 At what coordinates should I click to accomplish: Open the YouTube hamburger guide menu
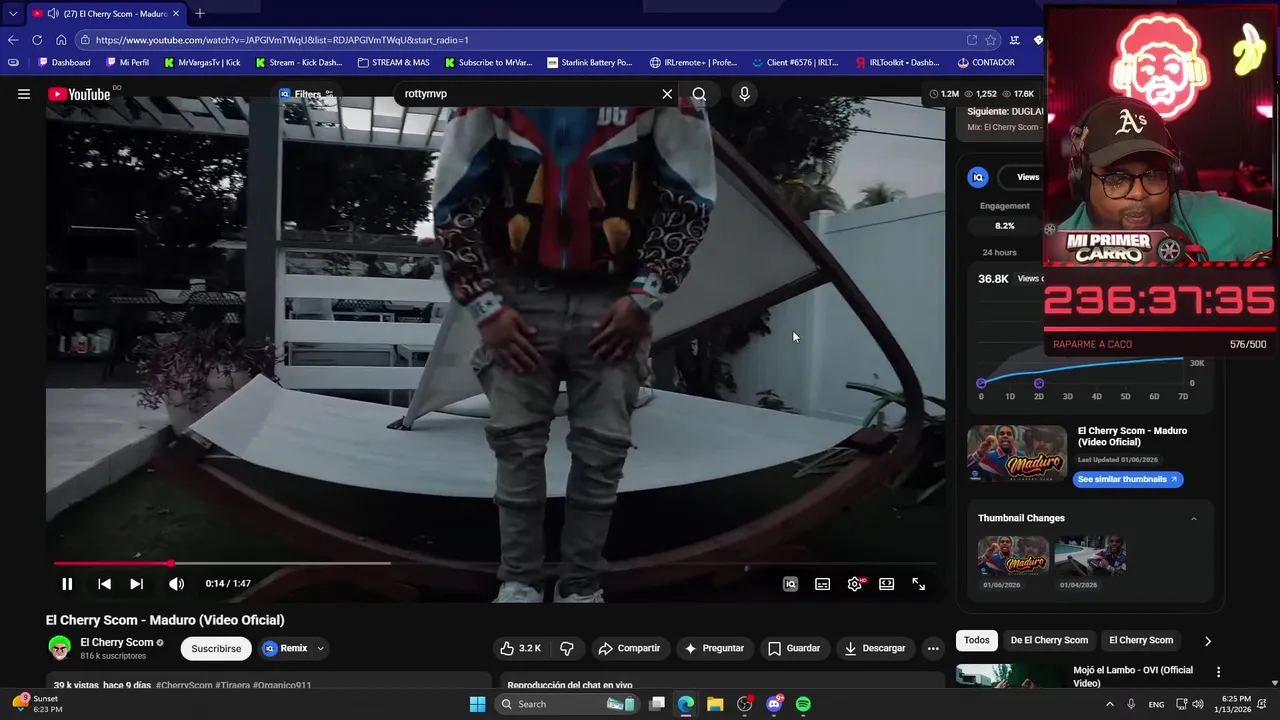pyautogui.click(x=24, y=94)
